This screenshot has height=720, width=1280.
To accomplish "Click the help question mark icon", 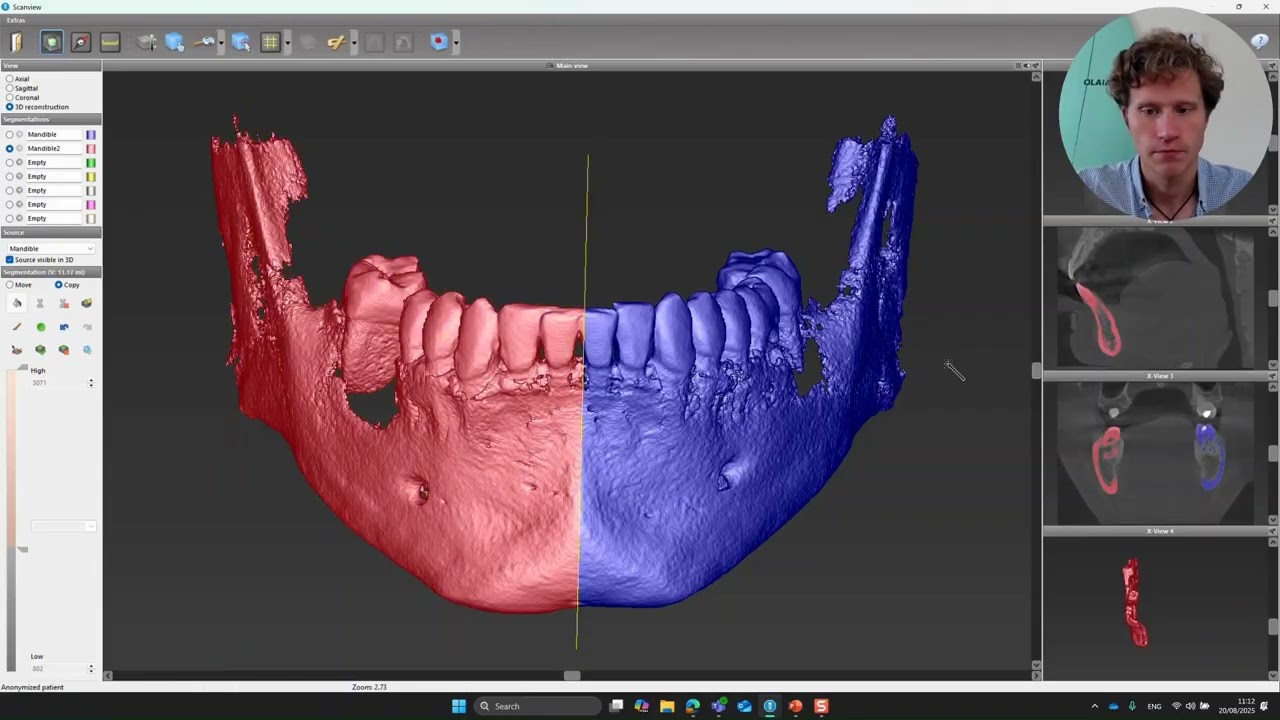I will (1260, 41).
